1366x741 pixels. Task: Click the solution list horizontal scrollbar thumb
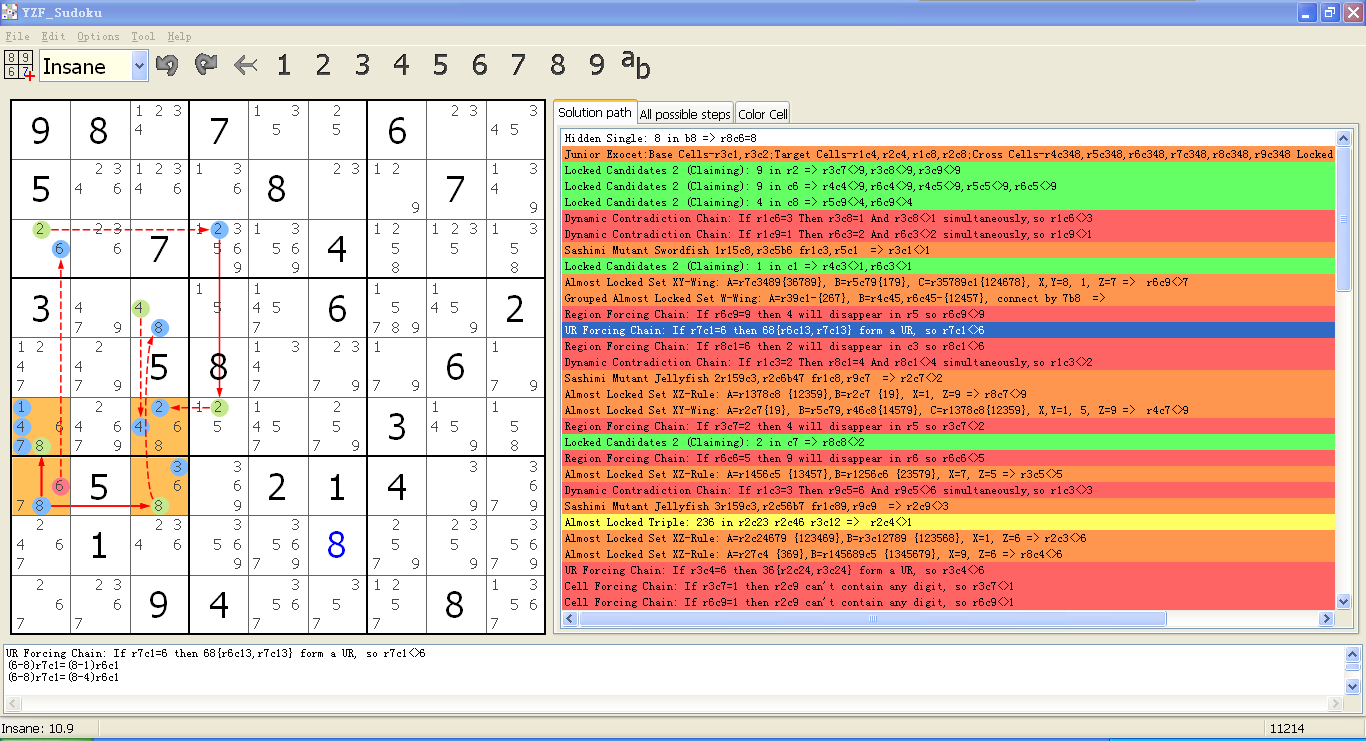(872, 619)
